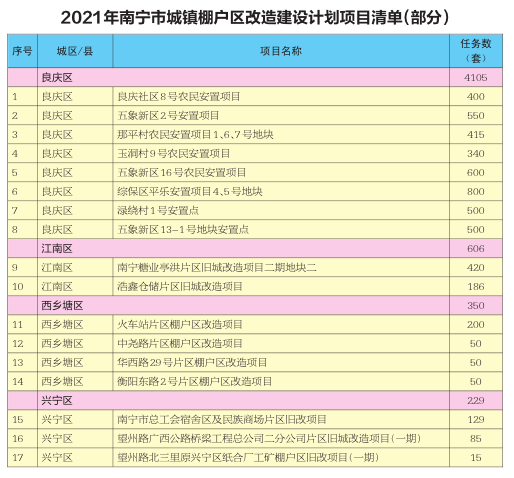Click the value 400 in row 1
The height and width of the screenshot is (478, 514).
click(x=476, y=97)
